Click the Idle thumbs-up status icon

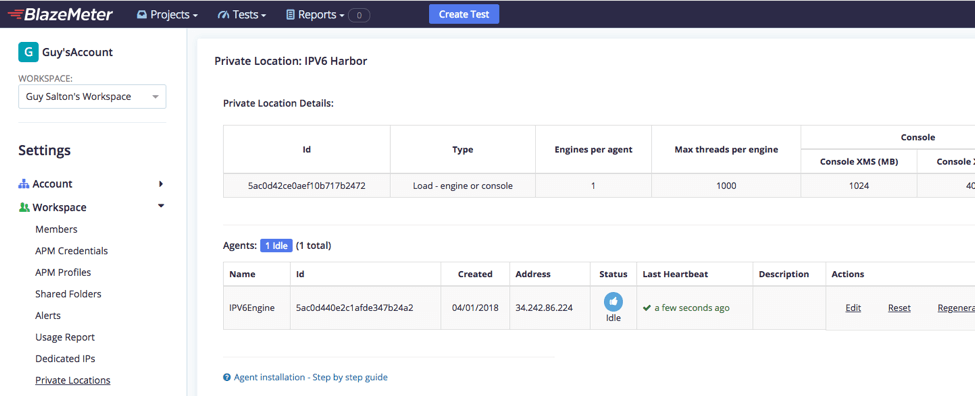coord(614,302)
